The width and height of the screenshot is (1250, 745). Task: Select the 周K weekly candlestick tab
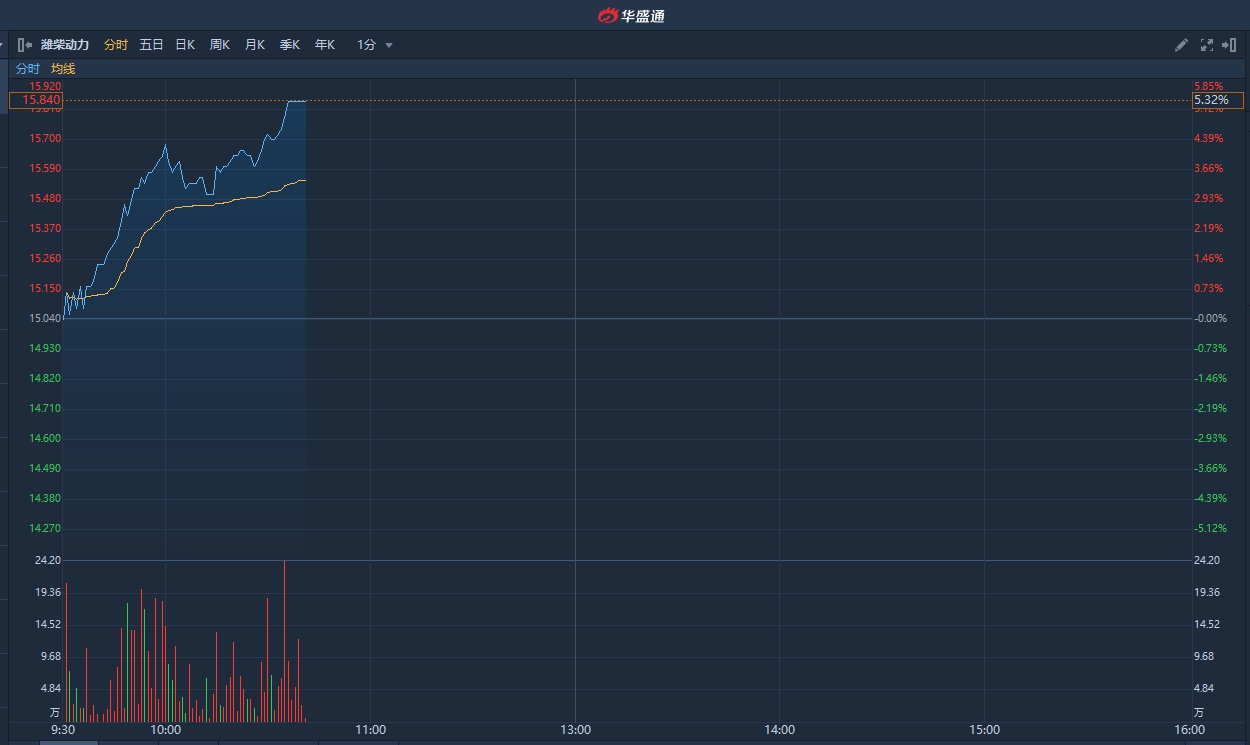tap(220, 45)
